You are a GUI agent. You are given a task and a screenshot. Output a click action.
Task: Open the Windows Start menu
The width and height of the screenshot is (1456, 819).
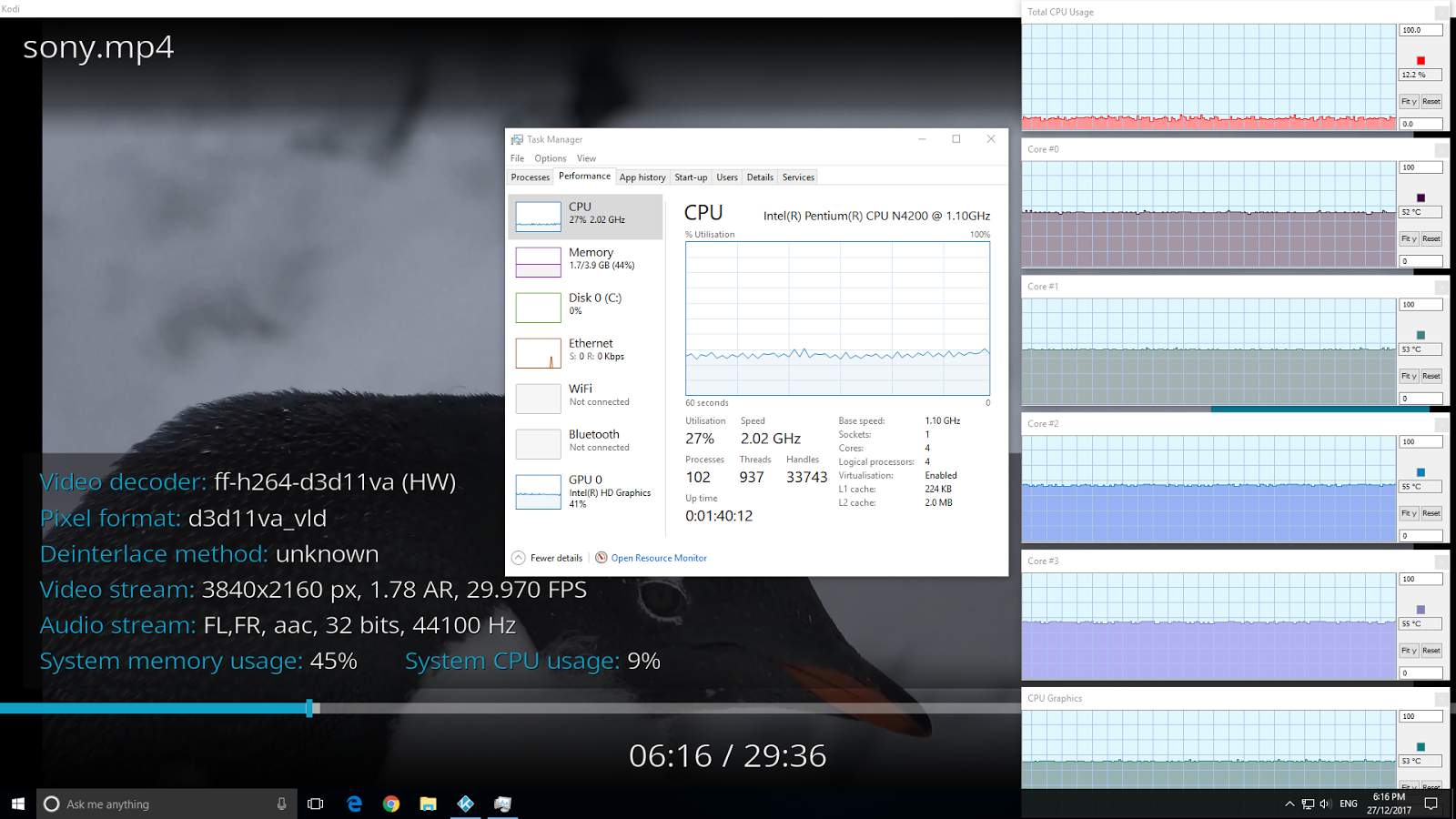[17, 804]
